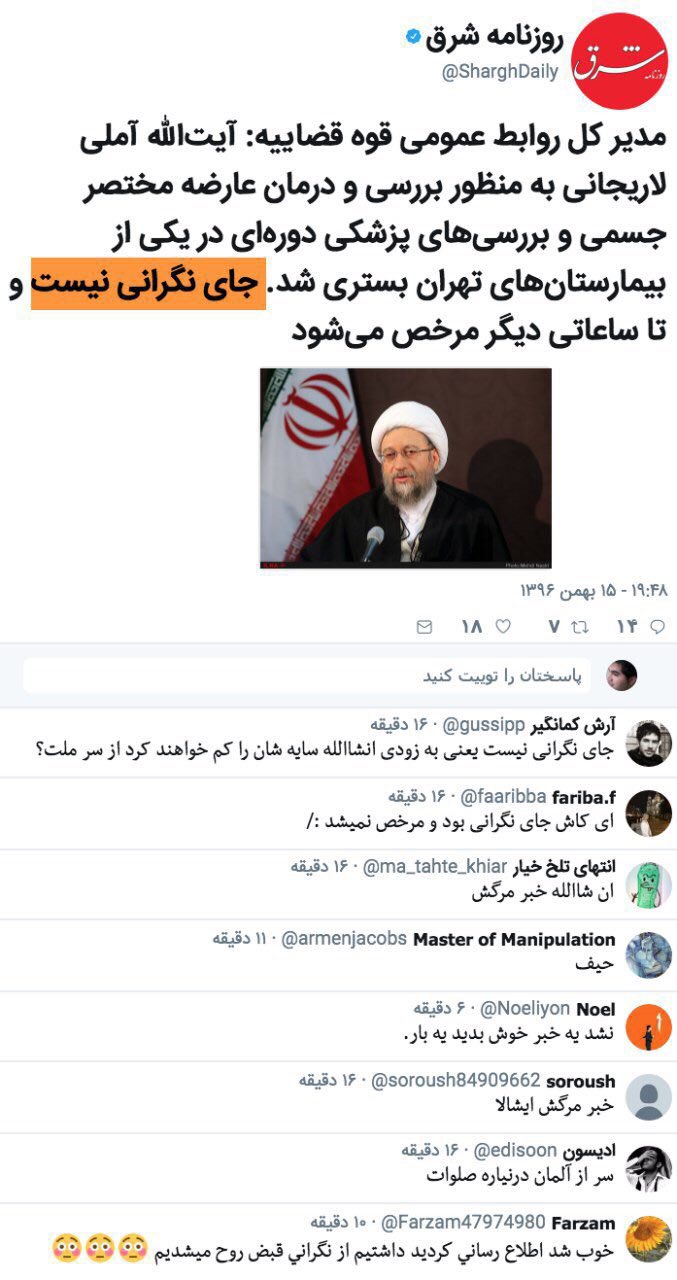677x1280 pixels.
Task: Open the @SharghDaily handle link
Action: pos(499,73)
